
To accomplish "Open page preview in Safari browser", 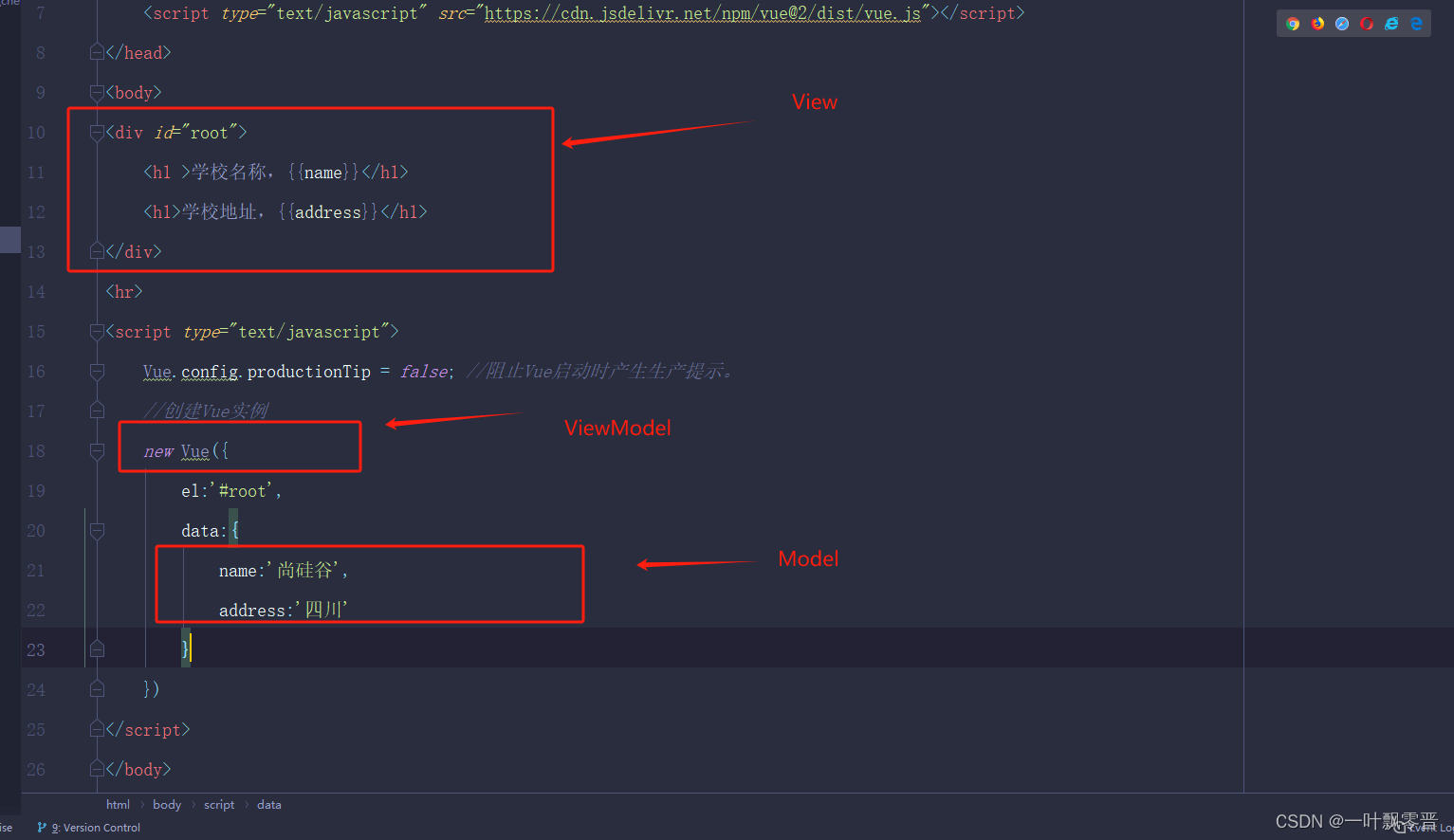I will tap(1342, 24).
